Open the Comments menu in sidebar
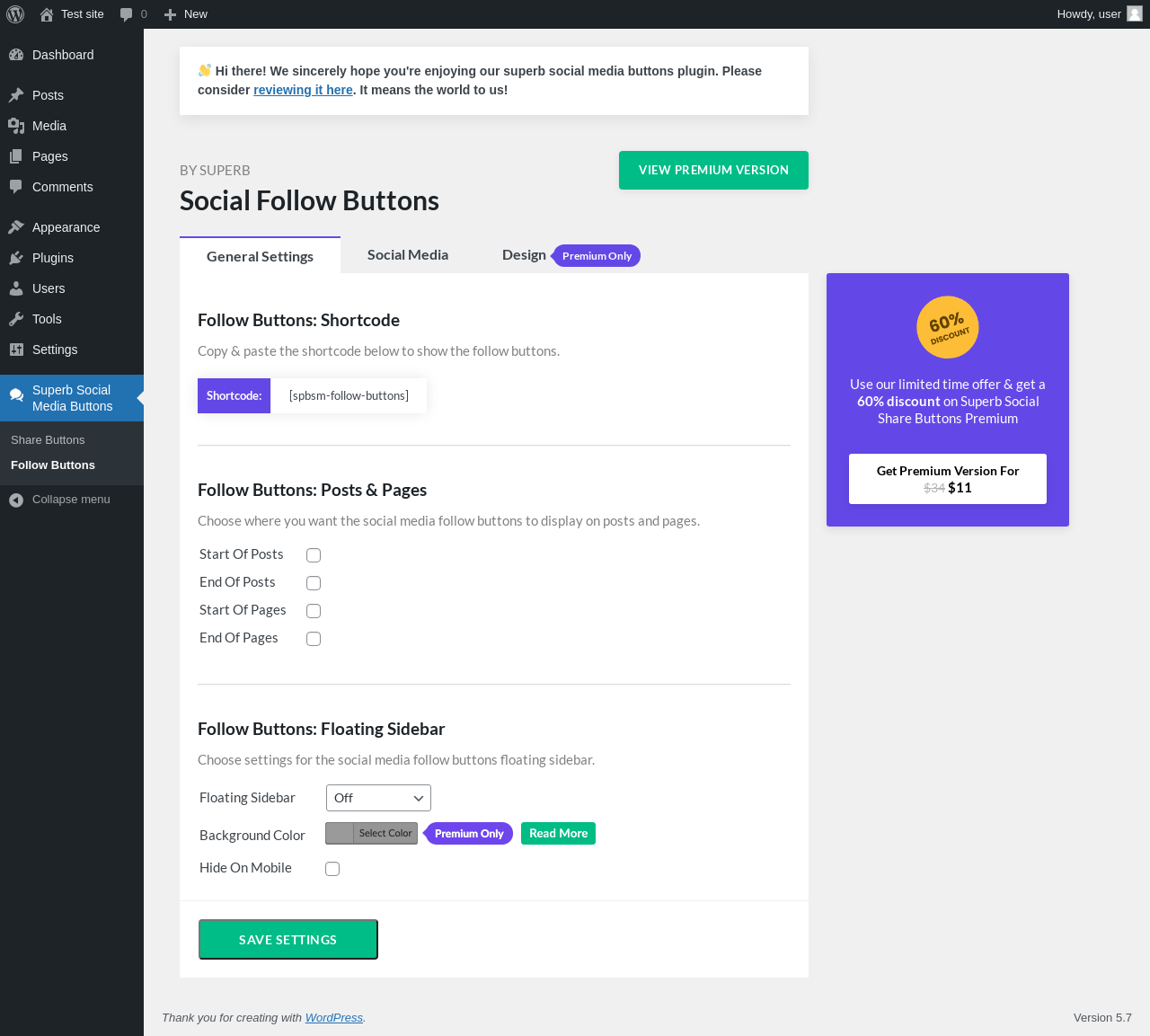 click(72, 187)
